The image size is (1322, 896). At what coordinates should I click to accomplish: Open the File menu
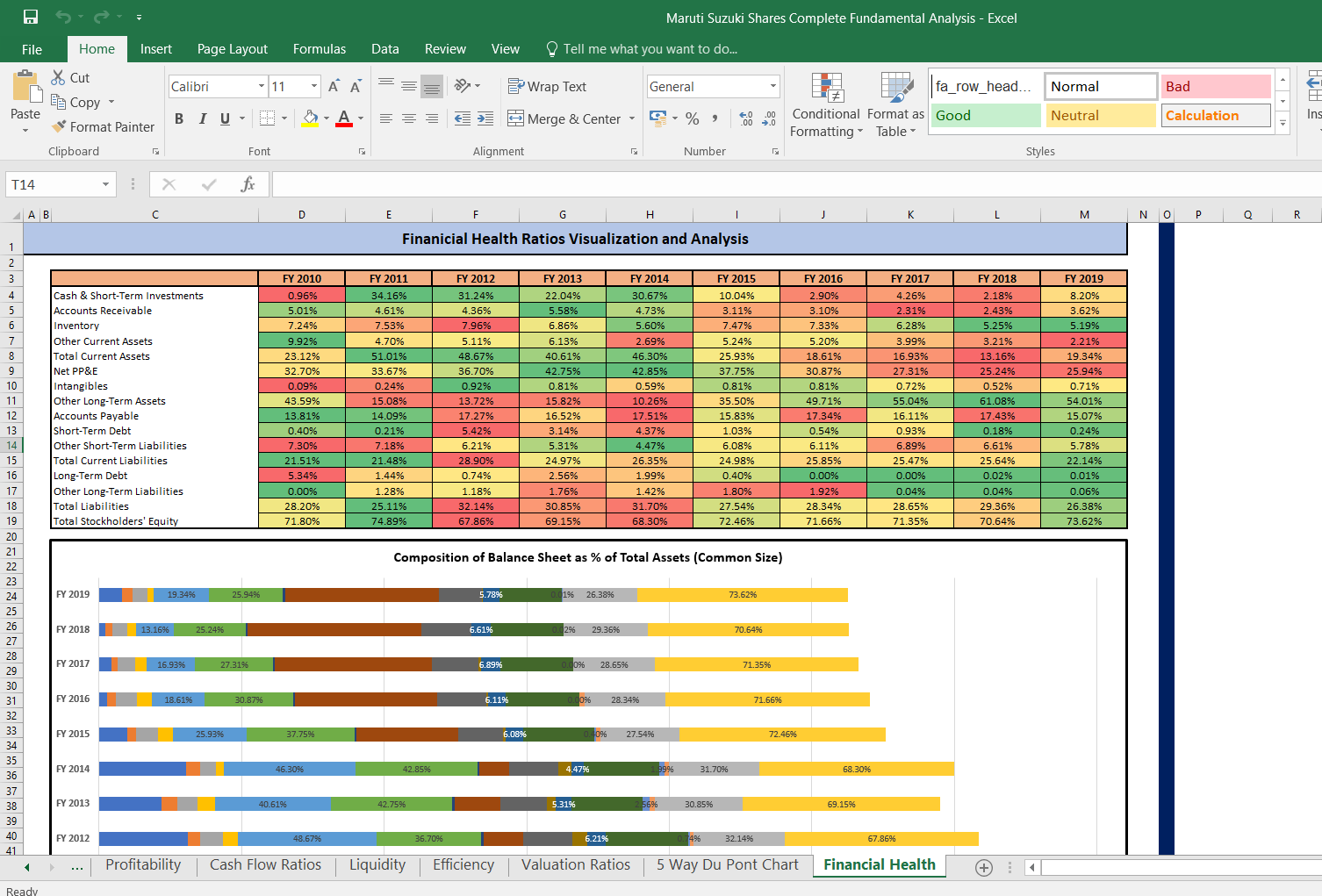click(32, 49)
